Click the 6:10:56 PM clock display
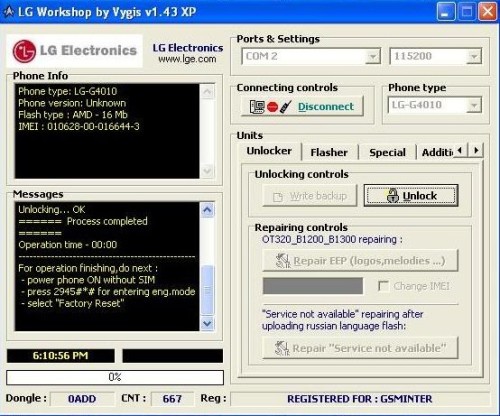500x416 pixels. pyautogui.click(x=60, y=356)
